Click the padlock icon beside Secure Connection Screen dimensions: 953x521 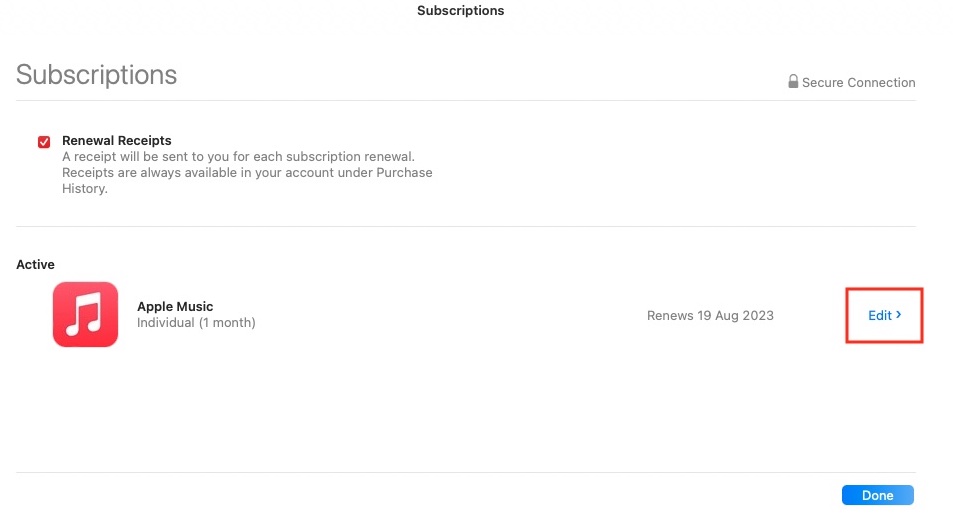[793, 82]
